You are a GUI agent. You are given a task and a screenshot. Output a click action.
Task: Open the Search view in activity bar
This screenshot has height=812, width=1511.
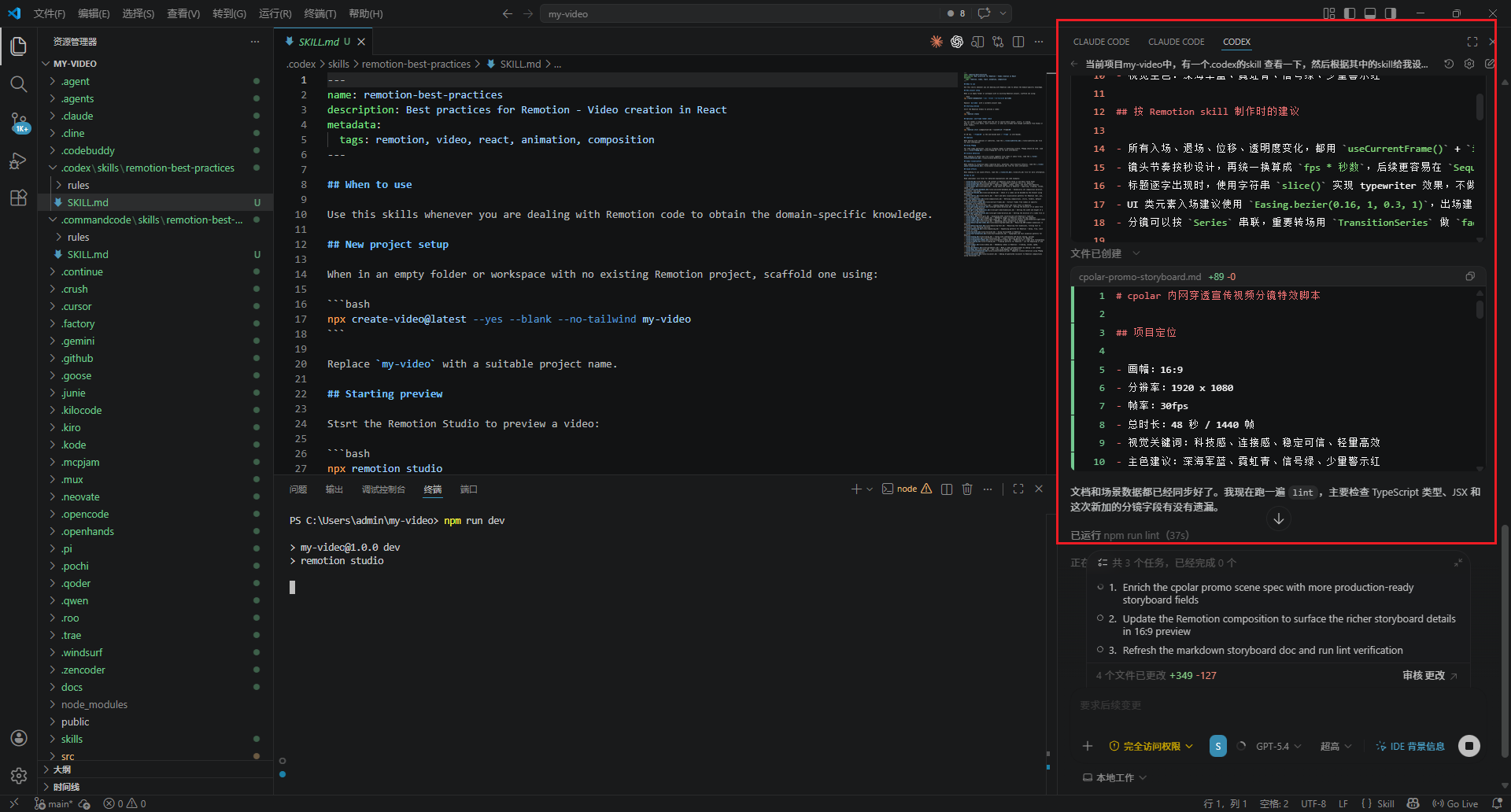click(19, 84)
